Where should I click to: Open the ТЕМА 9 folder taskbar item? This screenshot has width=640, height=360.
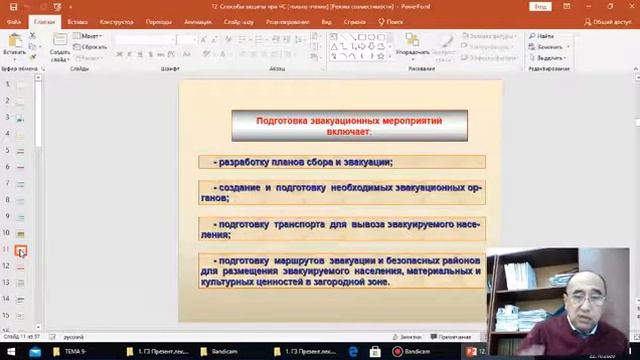[x=70, y=351]
